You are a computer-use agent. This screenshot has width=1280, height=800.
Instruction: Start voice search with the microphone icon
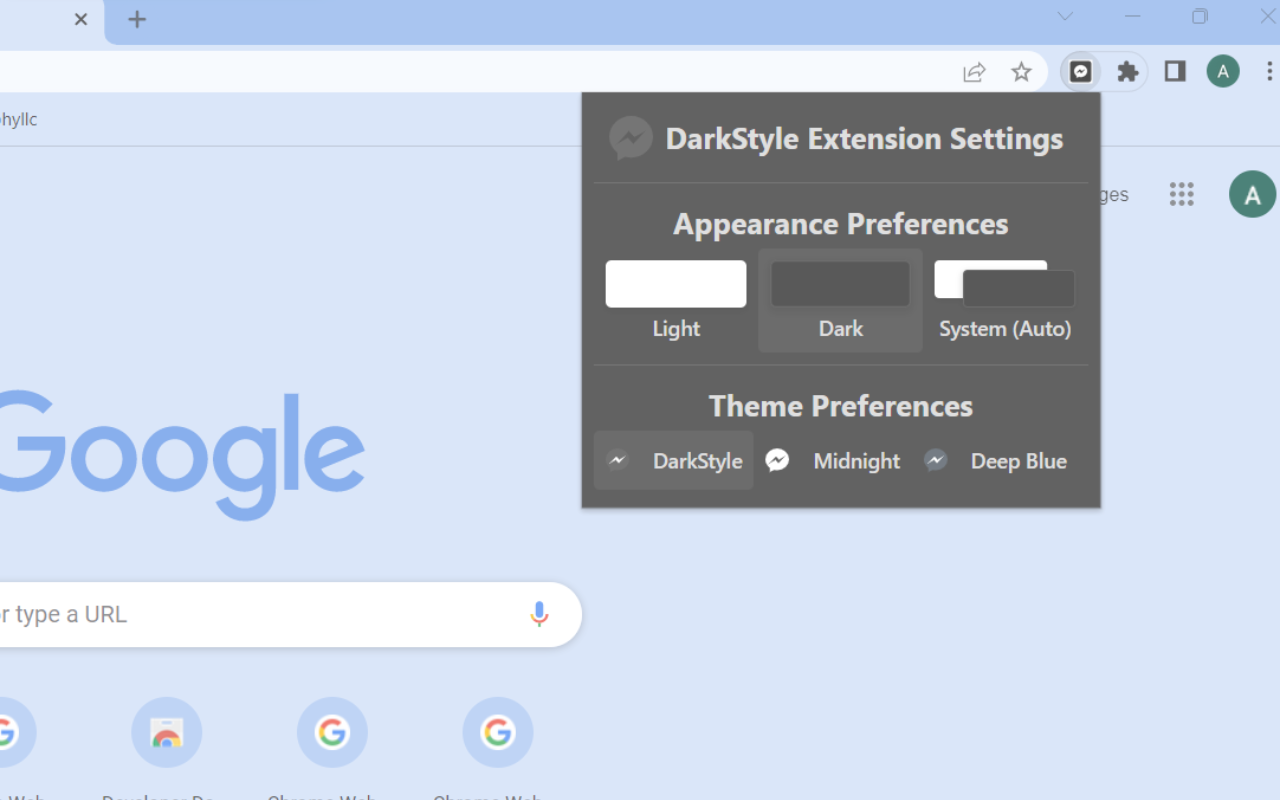coord(539,614)
